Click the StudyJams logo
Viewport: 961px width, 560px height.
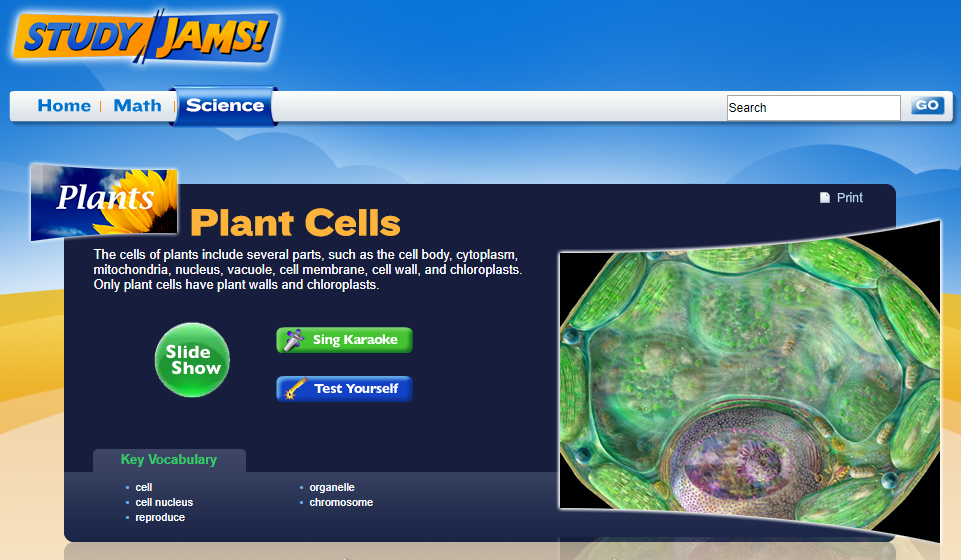tap(145, 37)
